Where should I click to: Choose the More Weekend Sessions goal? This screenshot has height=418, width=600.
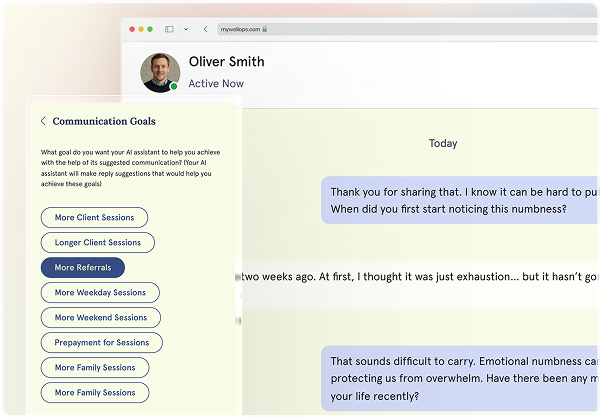tap(100, 317)
